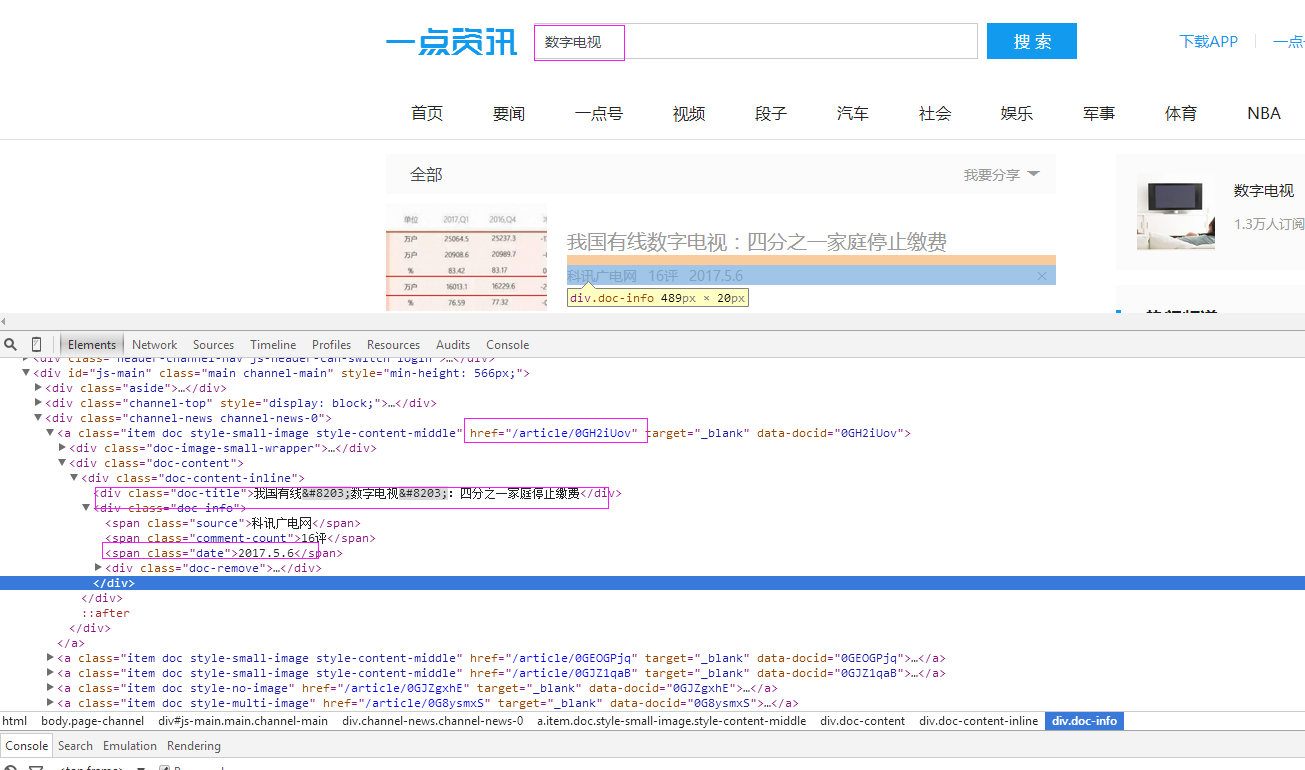The width and height of the screenshot is (1305, 770).
Task: Open the 社会 navigation item
Action: (935, 114)
